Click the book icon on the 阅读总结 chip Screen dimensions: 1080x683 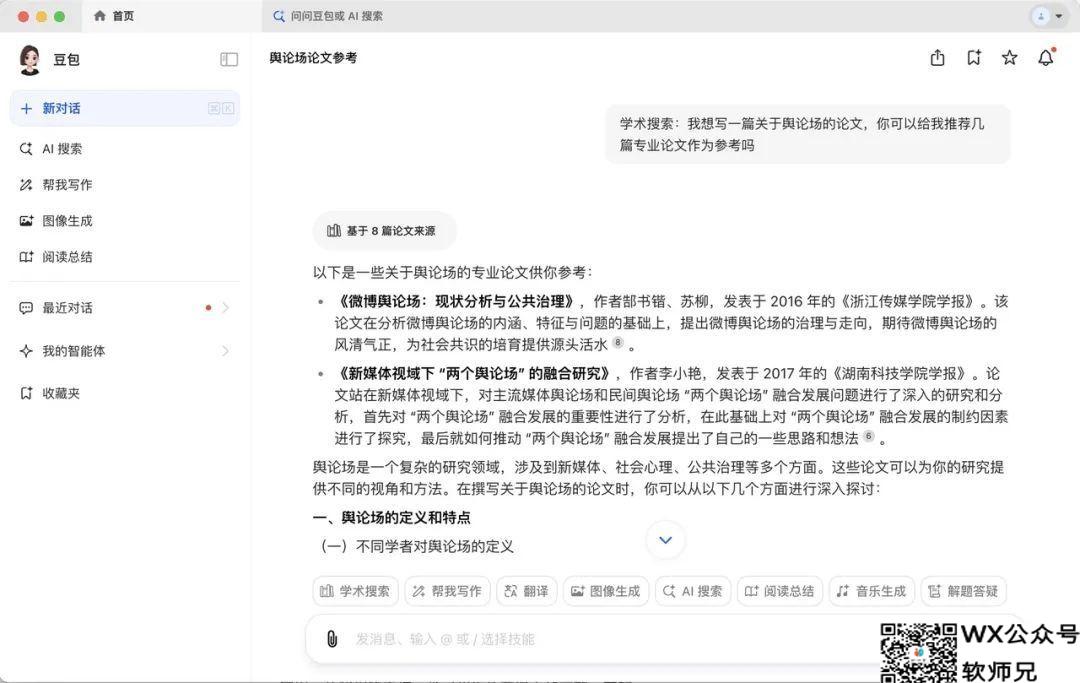[751, 591]
